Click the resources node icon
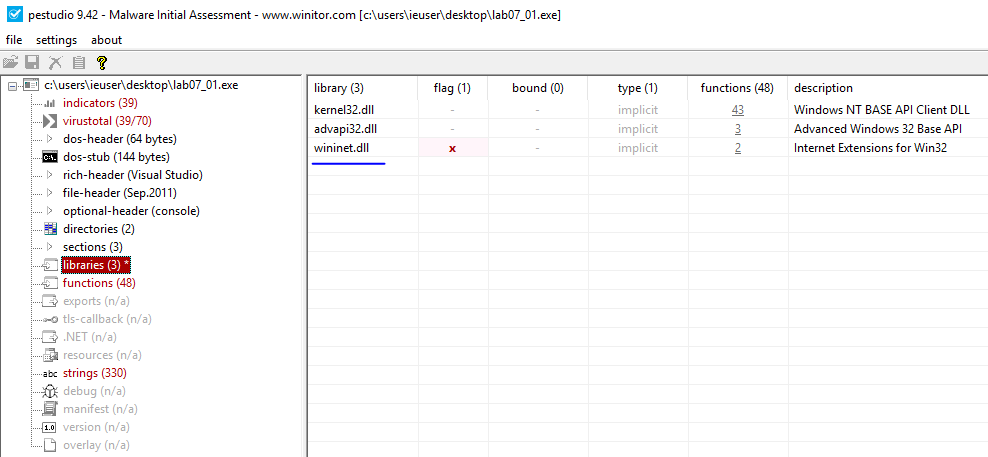The image size is (988, 457). (x=50, y=356)
